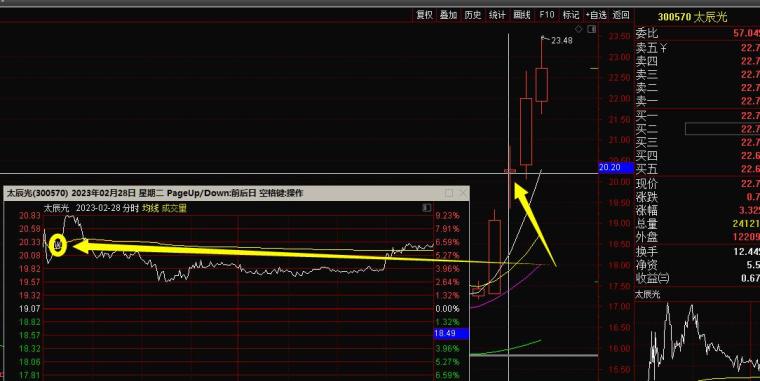This screenshot has height=381, width=760.
Task: Click the diamond icon above K-line chart
Action: (x=579, y=29)
